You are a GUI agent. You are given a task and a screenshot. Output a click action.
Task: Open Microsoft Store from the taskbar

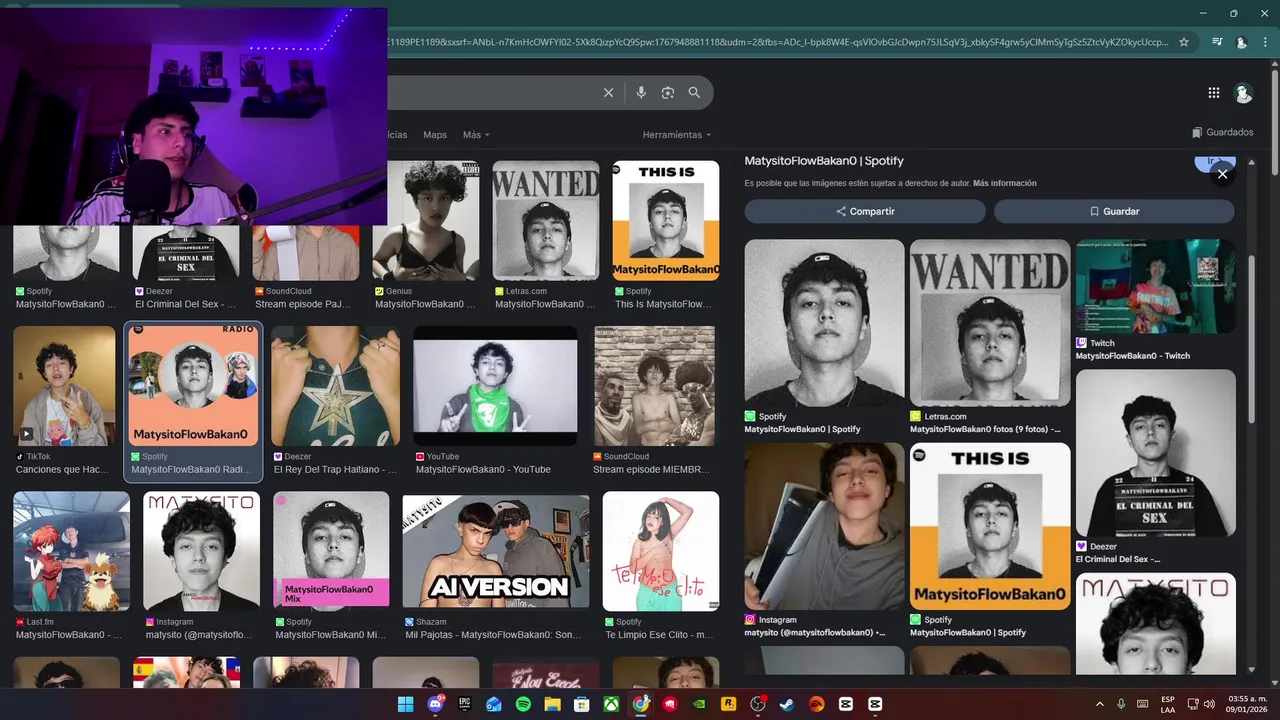(x=581, y=704)
